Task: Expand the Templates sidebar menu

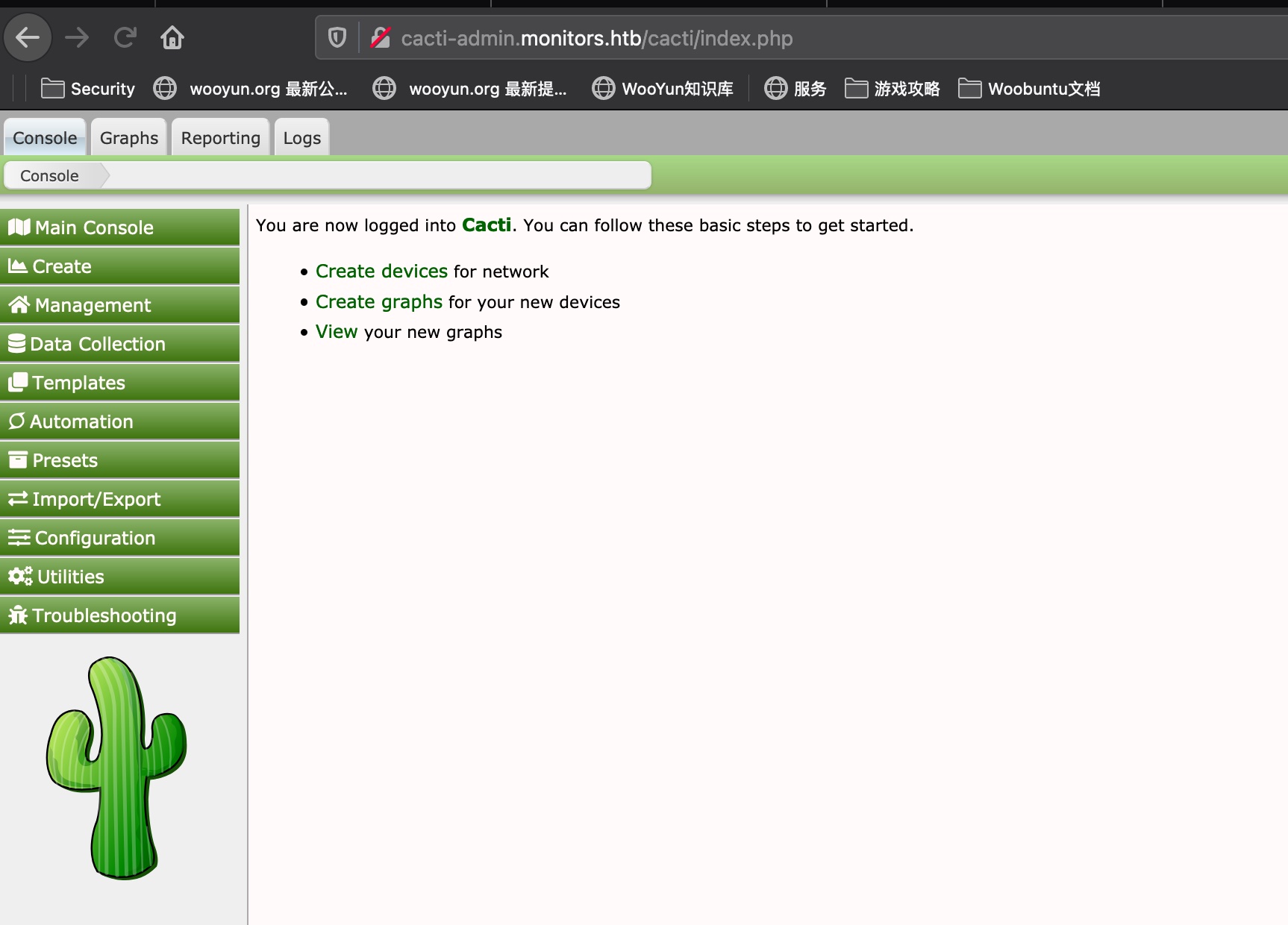Action: click(x=119, y=383)
